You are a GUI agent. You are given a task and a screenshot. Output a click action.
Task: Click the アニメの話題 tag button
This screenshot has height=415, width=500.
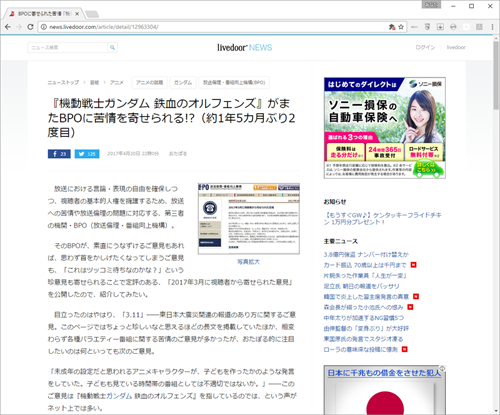[149, 82]
